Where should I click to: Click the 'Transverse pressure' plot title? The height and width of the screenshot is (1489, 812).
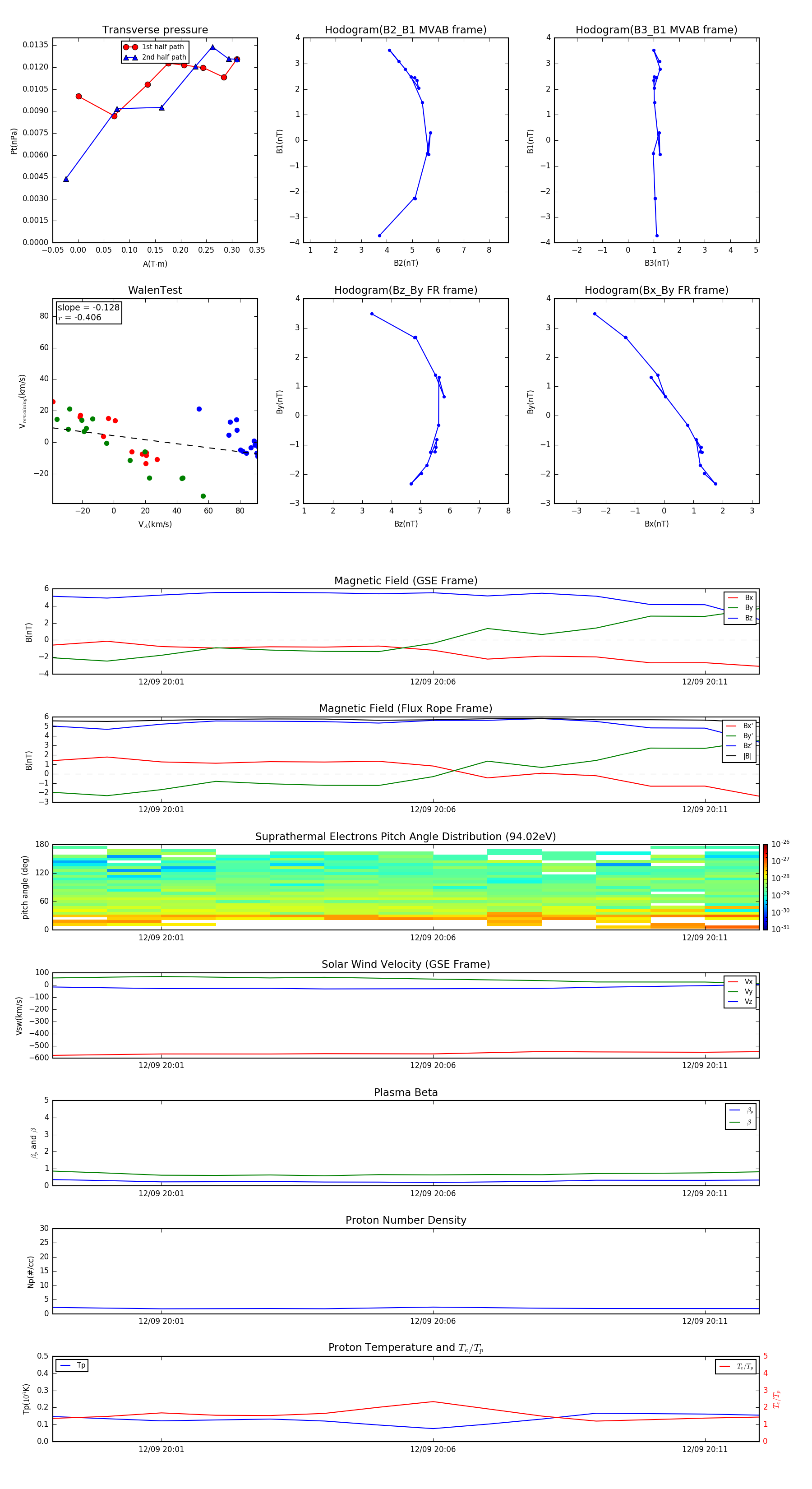(x=155, y=30)
